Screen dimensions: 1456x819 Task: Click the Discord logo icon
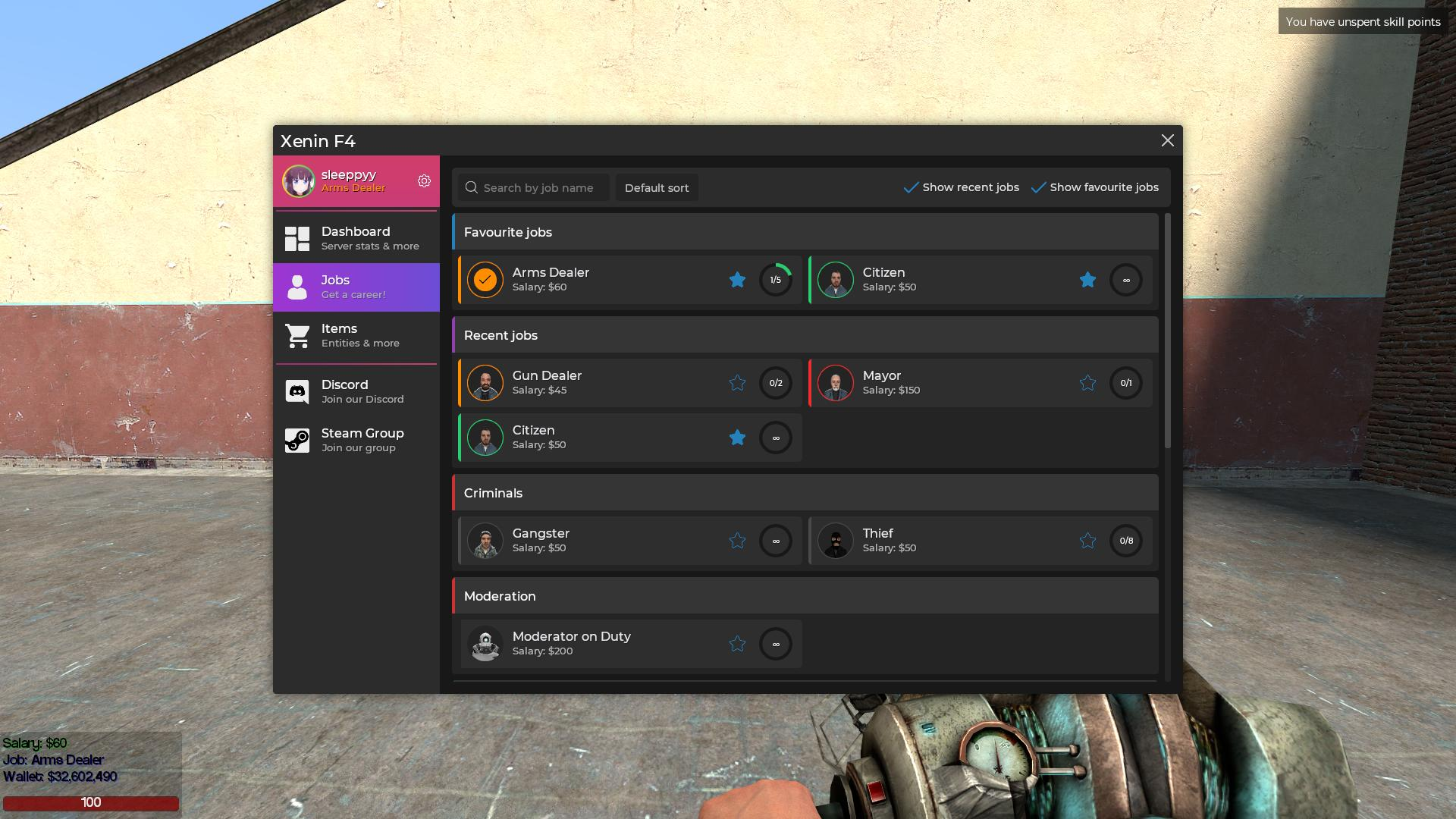point(297,391)
